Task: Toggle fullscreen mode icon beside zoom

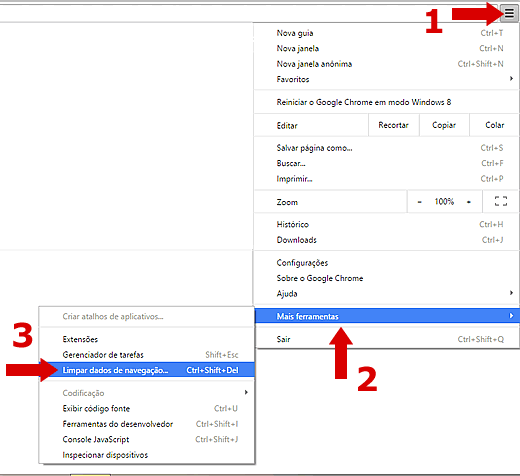Action: (x=501, y=201)
